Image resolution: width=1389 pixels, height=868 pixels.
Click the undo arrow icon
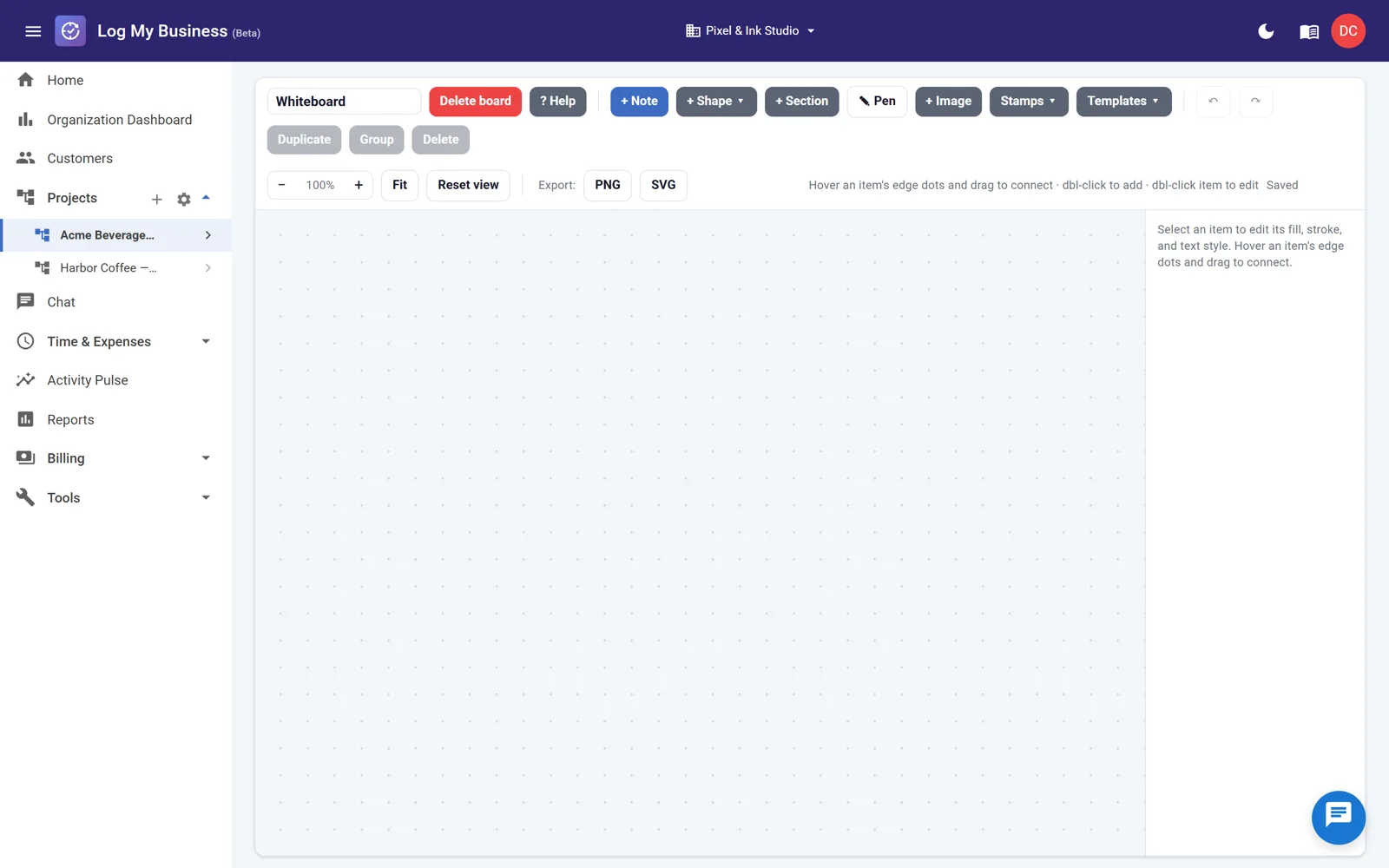coord(1213,102)
